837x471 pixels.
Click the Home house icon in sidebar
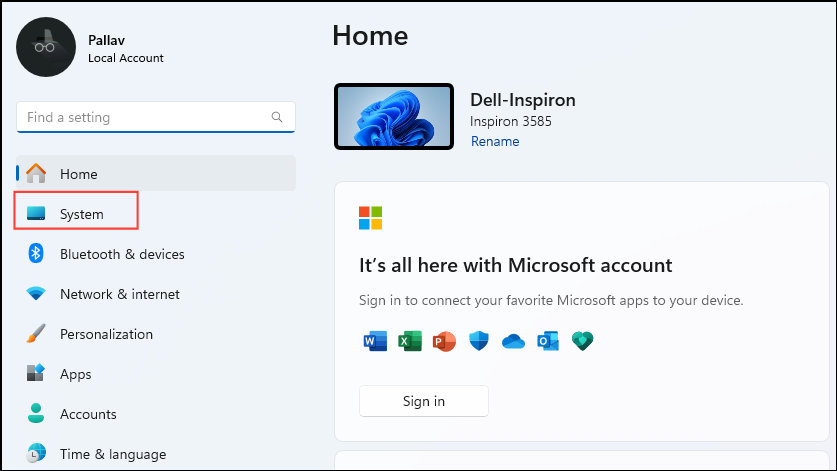tap(36, 173)
